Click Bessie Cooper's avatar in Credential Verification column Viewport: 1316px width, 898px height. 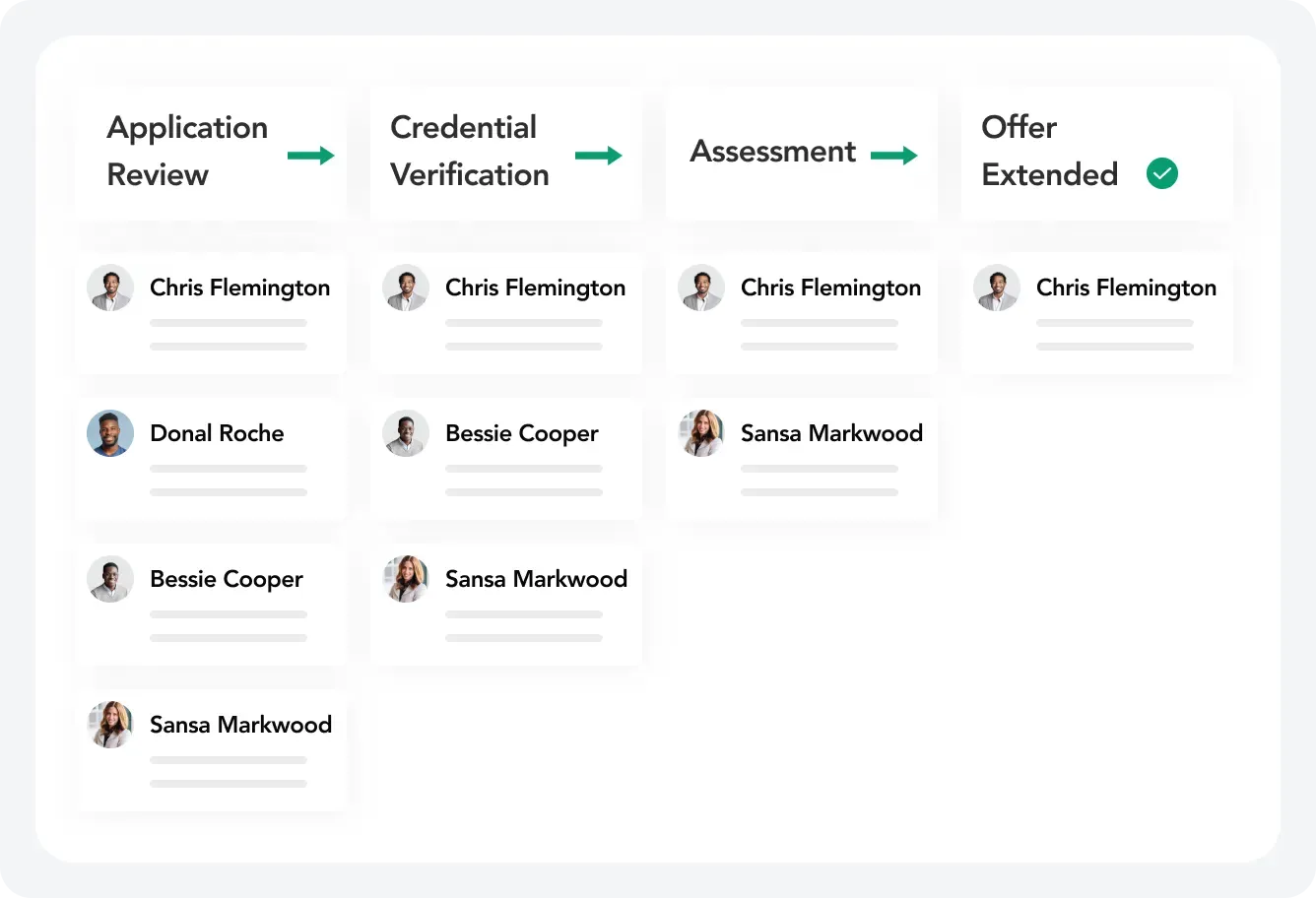406,433
